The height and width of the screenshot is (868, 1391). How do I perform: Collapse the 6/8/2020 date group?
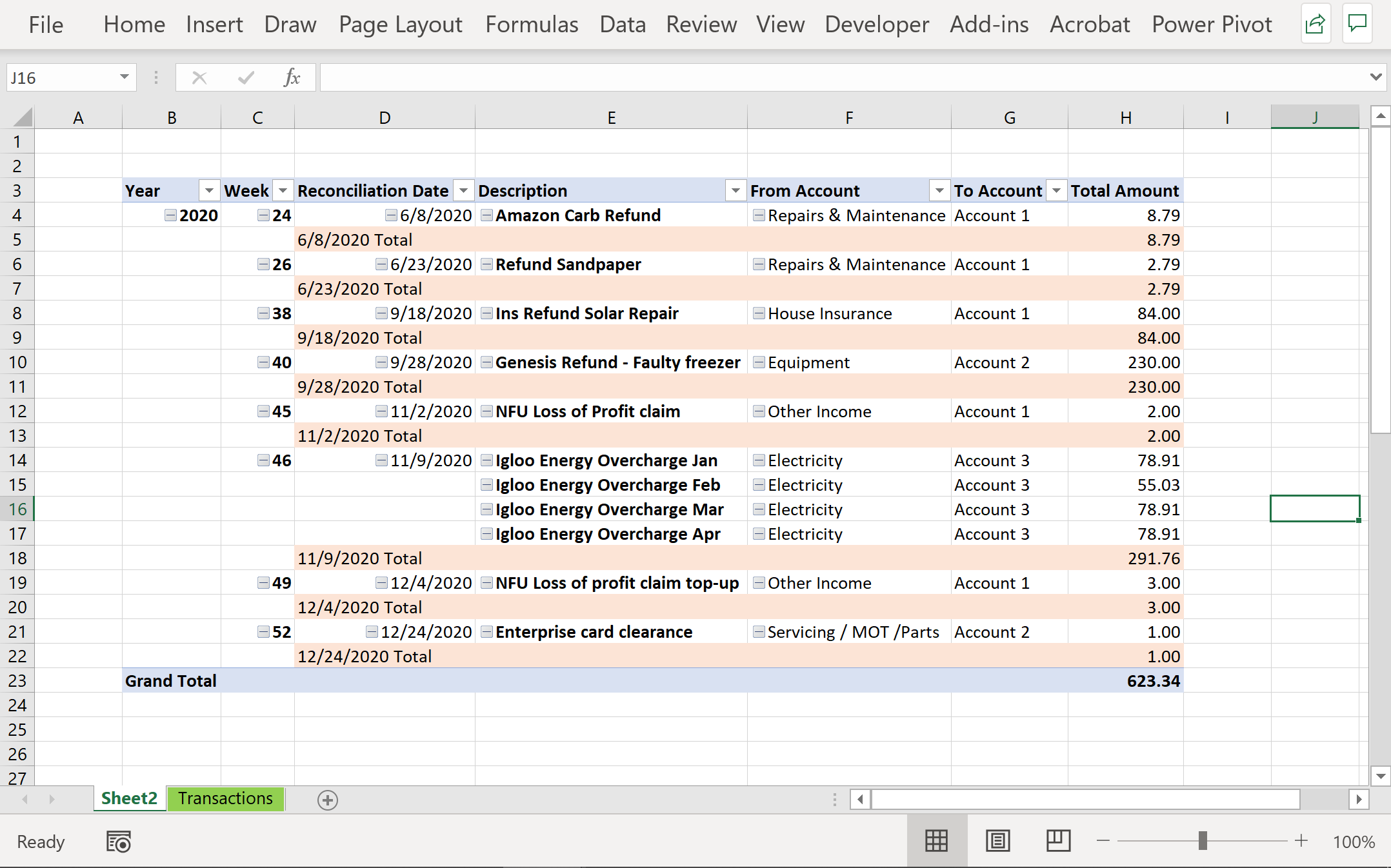pyautogui.click(x=391, y=215)
